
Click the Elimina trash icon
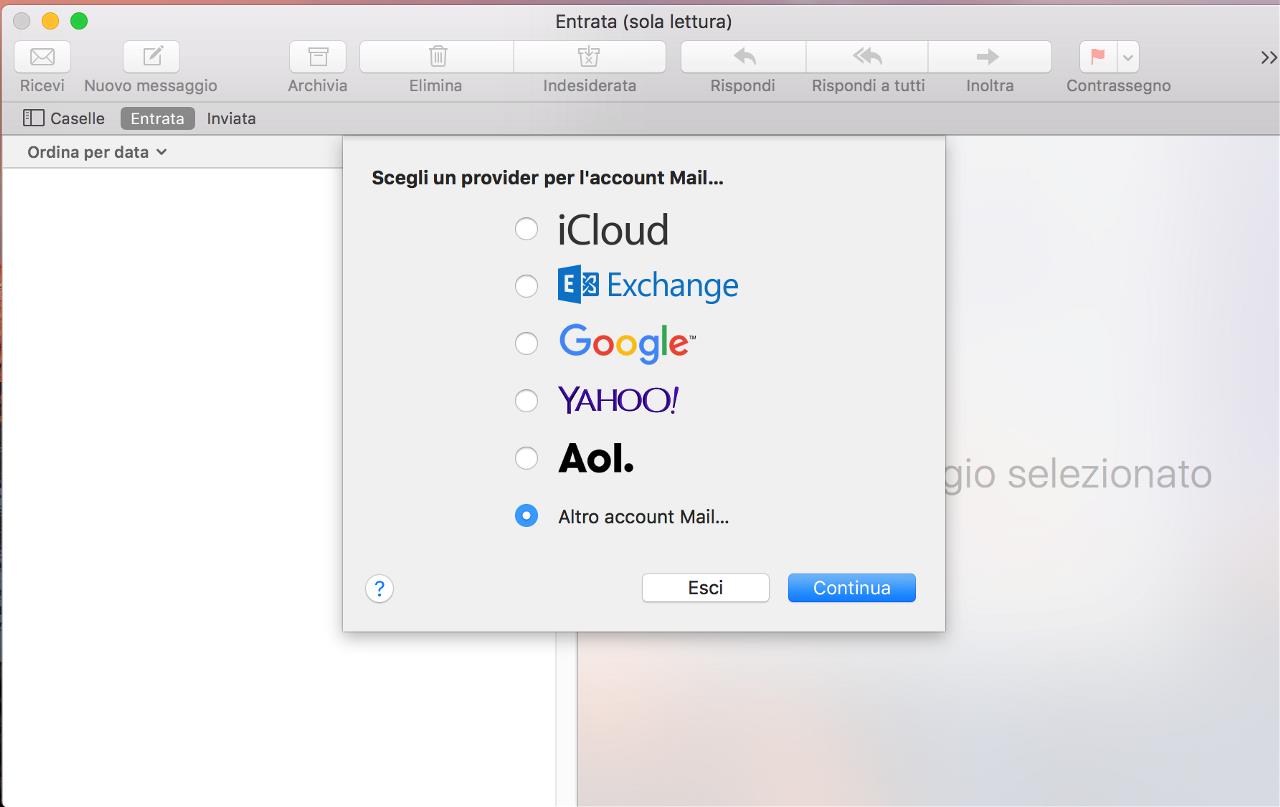(x=437, y=57)
